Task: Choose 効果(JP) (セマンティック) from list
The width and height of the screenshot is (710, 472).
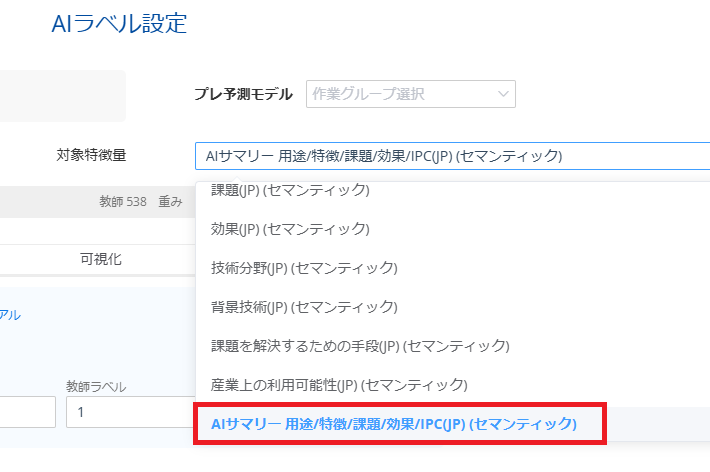Action: 290,229
